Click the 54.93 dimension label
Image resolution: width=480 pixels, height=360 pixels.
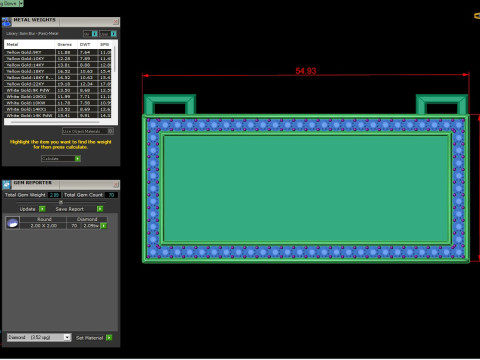click(x=306, y=71)
